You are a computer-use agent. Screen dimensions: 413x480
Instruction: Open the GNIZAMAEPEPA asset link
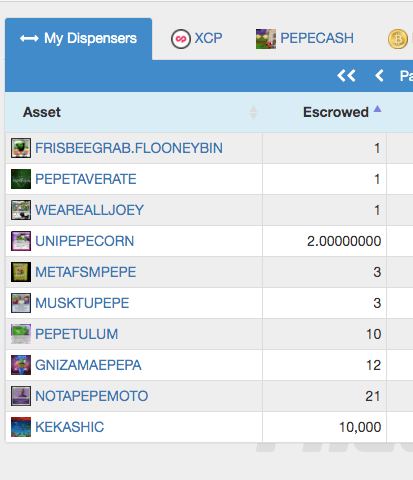point(88,365)
